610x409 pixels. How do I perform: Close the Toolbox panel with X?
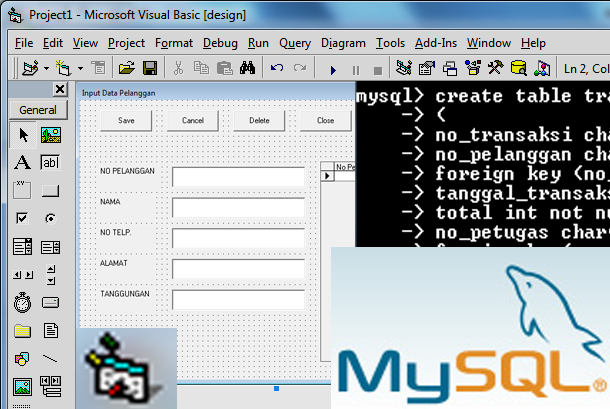(60, 90)
